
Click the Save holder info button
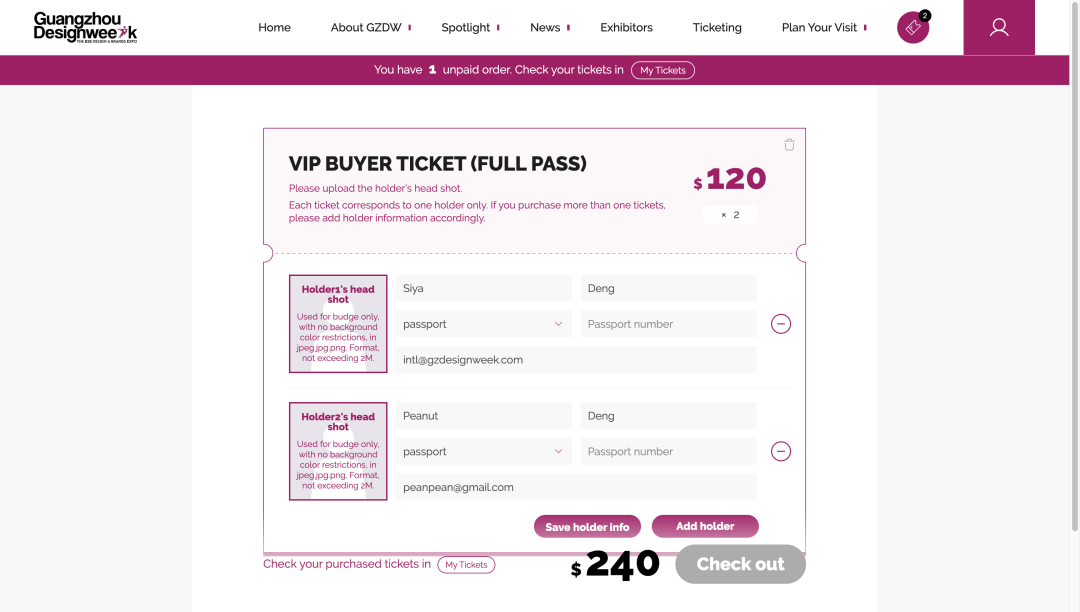587,527
